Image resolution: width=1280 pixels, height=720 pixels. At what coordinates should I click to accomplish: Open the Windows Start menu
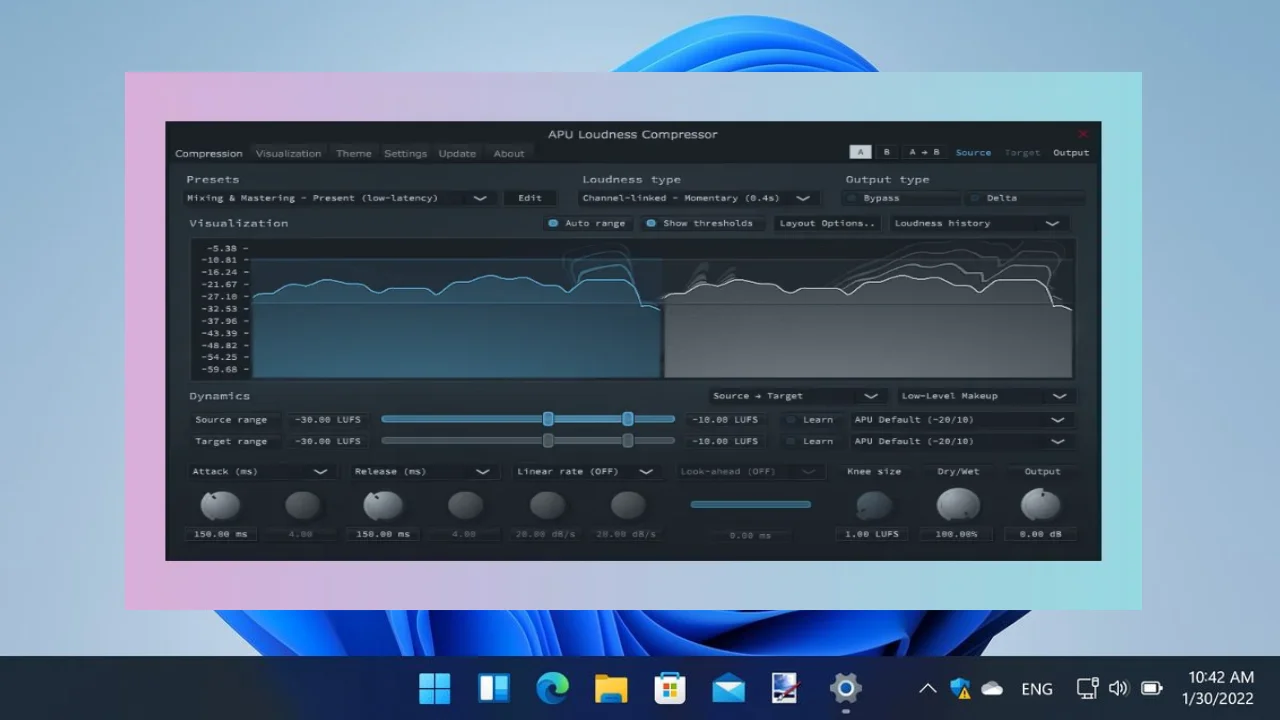(435, 688)
